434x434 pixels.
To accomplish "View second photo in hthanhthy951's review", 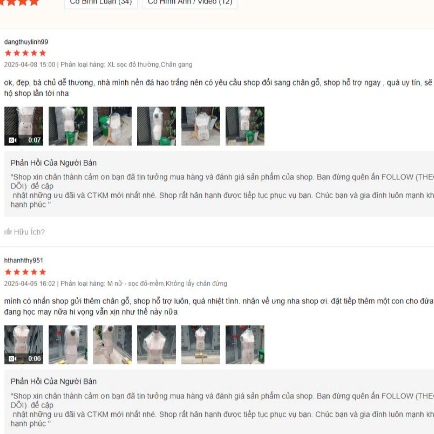I will pos(68,344).
